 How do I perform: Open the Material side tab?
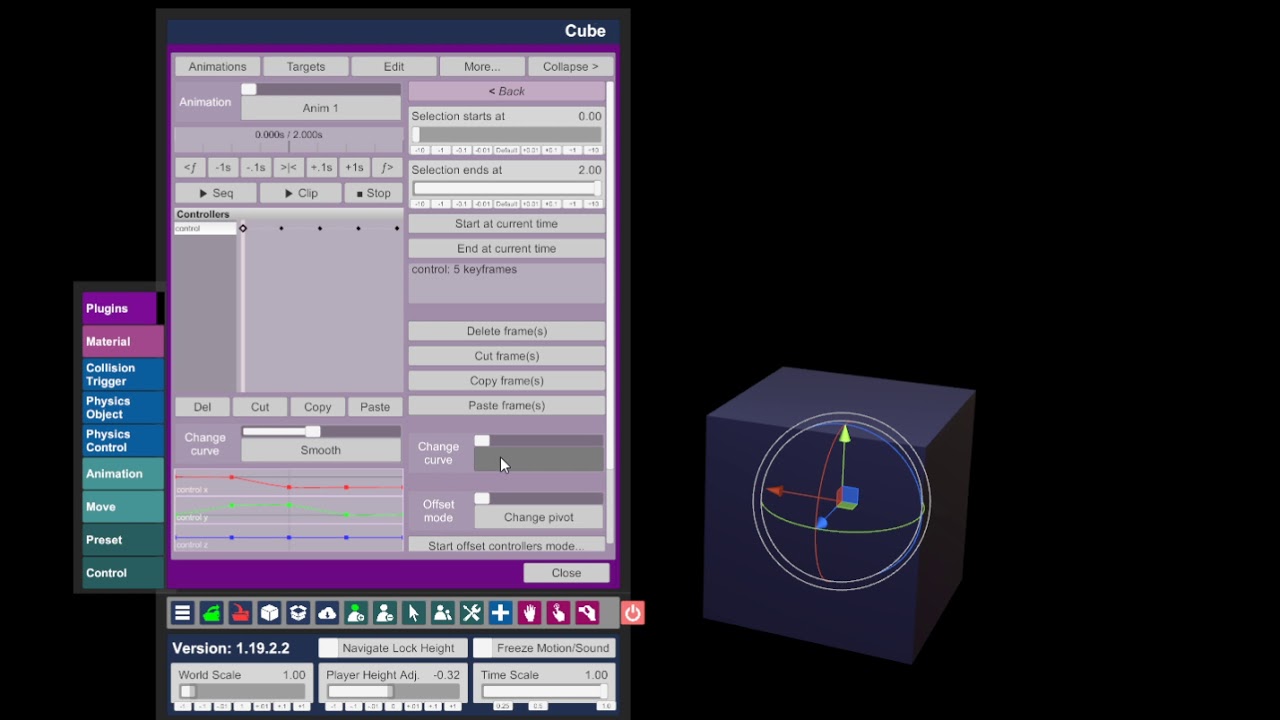tap(123, 341)
